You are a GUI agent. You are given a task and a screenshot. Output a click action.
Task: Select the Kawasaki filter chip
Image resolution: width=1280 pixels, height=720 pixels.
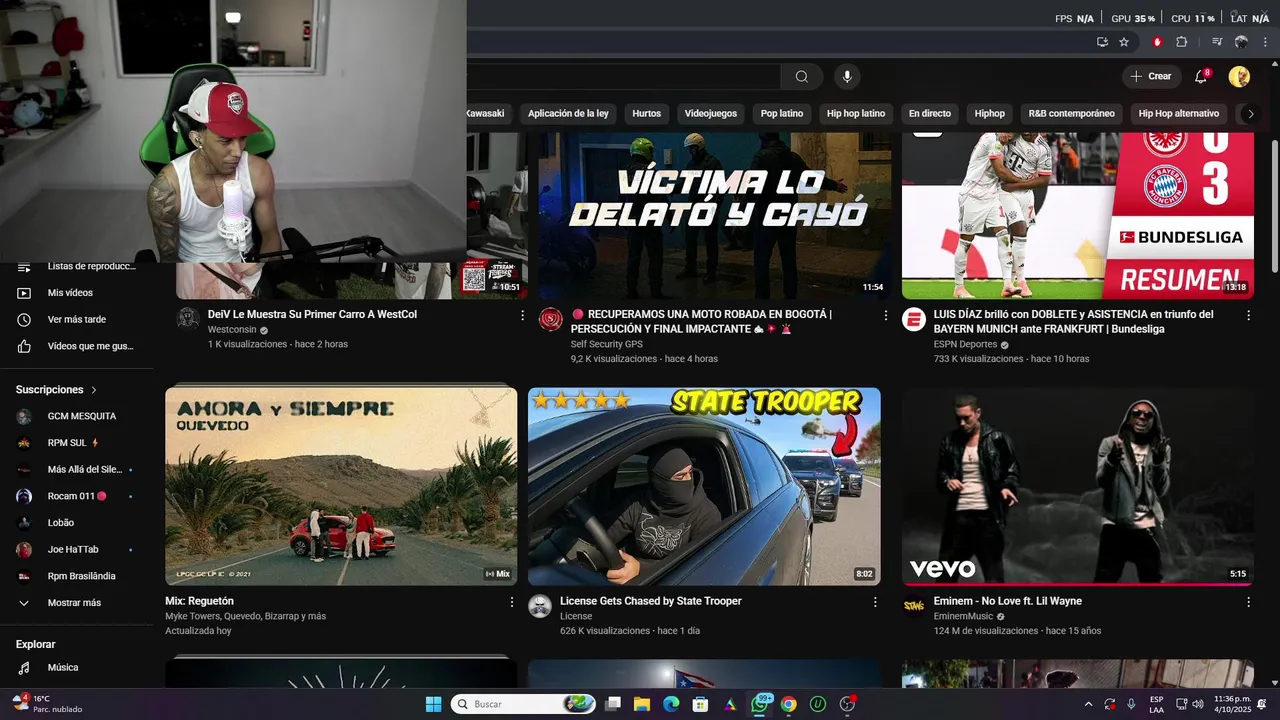coord(486,113)
